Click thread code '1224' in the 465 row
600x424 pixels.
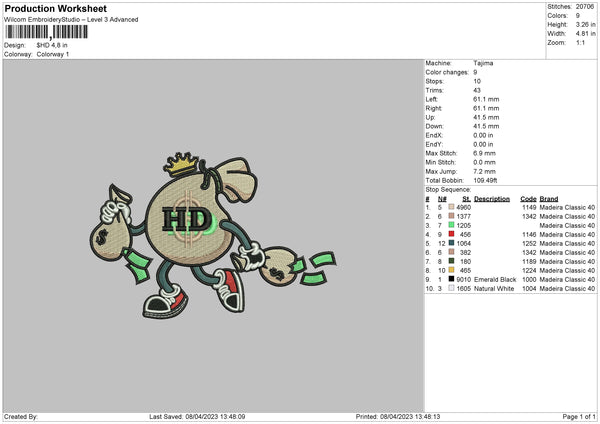(529, 271)
